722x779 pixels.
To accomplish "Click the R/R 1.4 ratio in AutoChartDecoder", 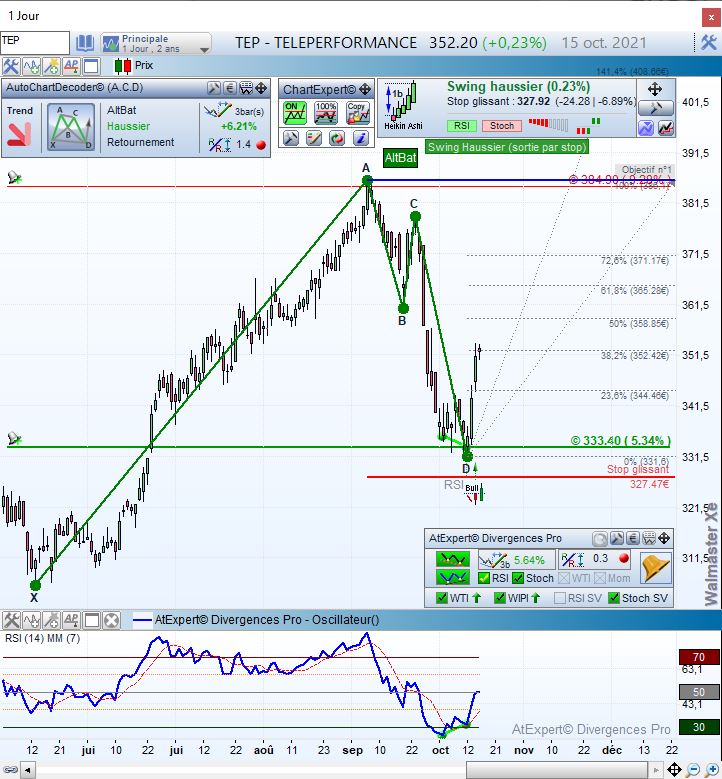I will coord(237,145).
